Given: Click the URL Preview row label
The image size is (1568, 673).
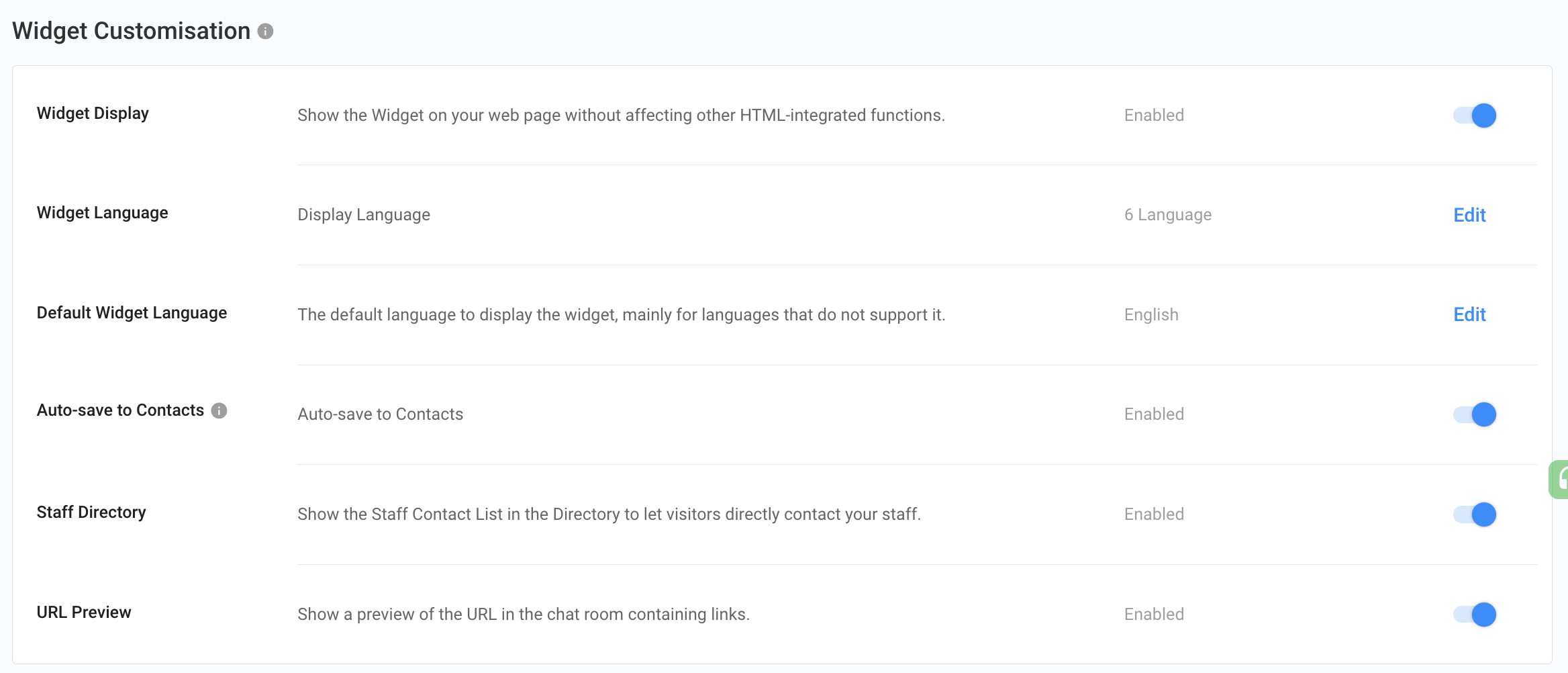Looking at the screenshot, I should pyautogui.click(x=84, y=613).
